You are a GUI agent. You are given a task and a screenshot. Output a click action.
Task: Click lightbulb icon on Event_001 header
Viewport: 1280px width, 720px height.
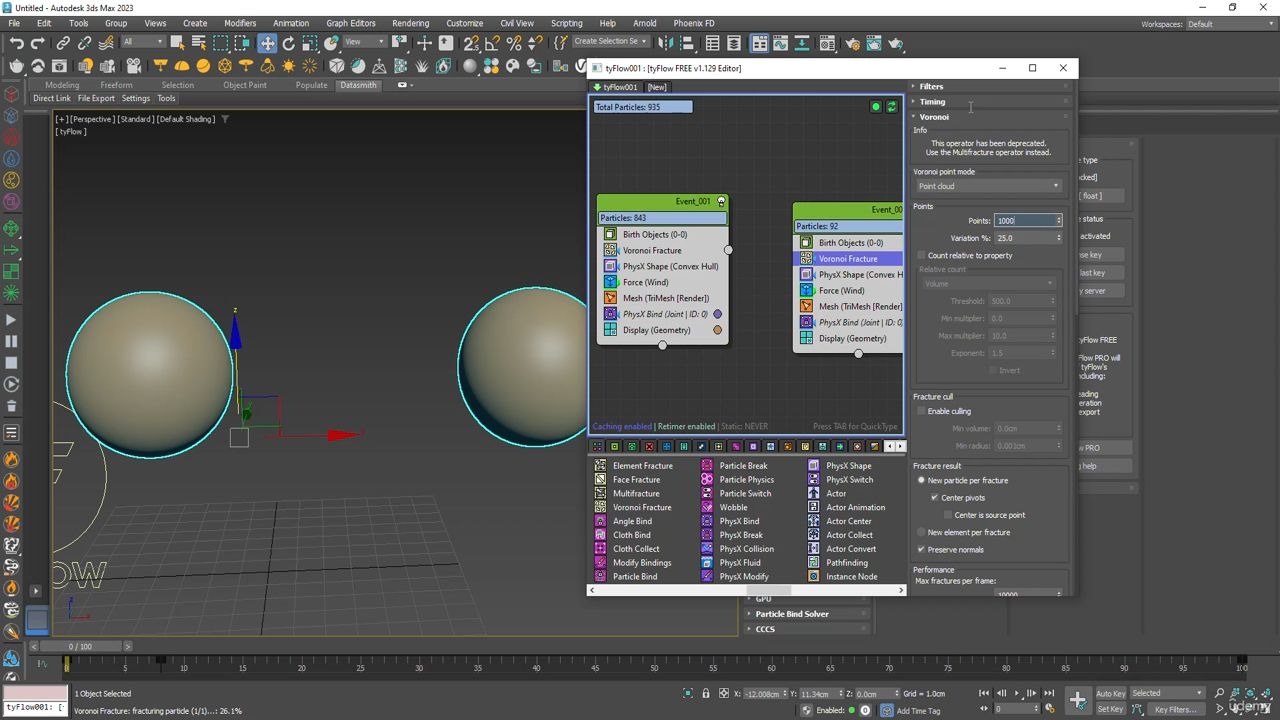[721, 201]
